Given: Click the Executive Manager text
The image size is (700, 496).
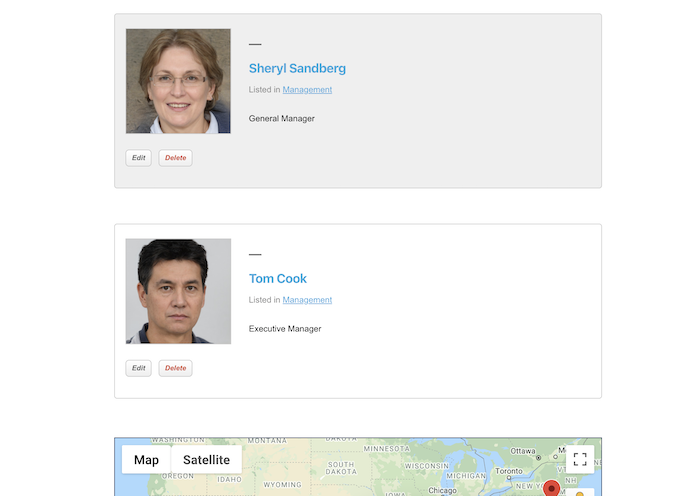Looking at the screenshot, I should pos(285,329).
